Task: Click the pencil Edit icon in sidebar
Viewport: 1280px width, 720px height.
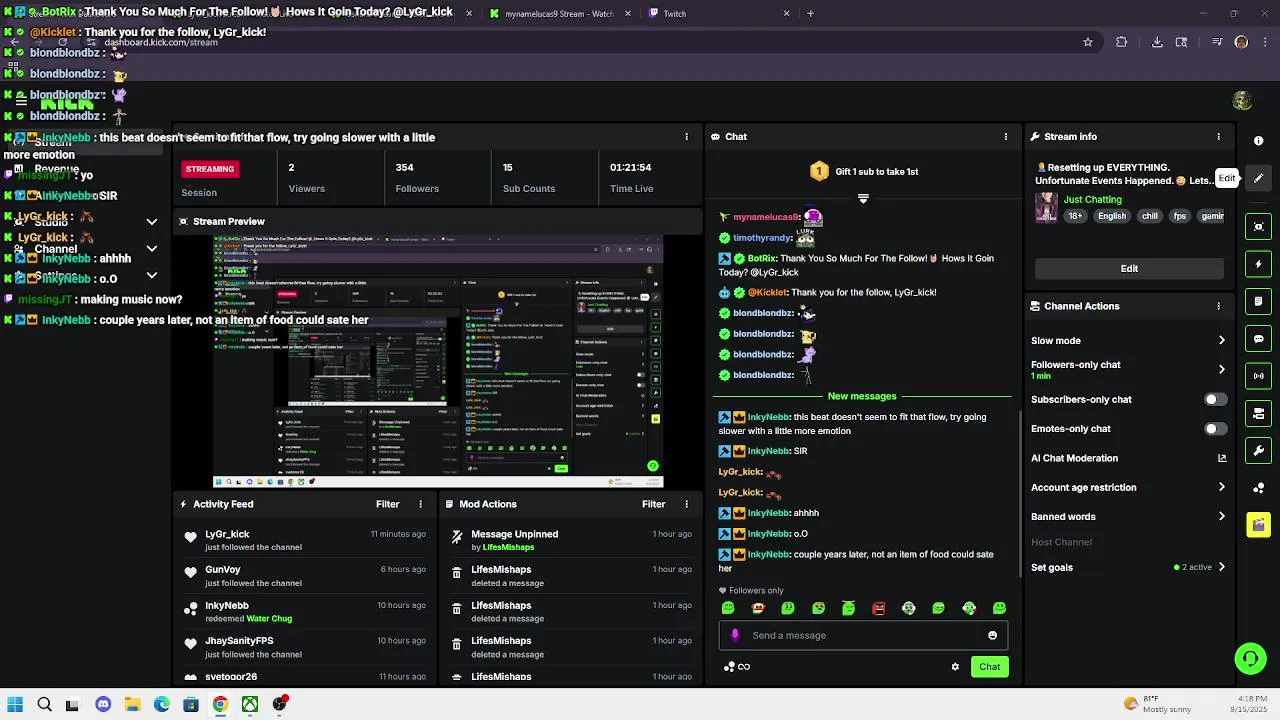Action: click(x=1259, y=178)
